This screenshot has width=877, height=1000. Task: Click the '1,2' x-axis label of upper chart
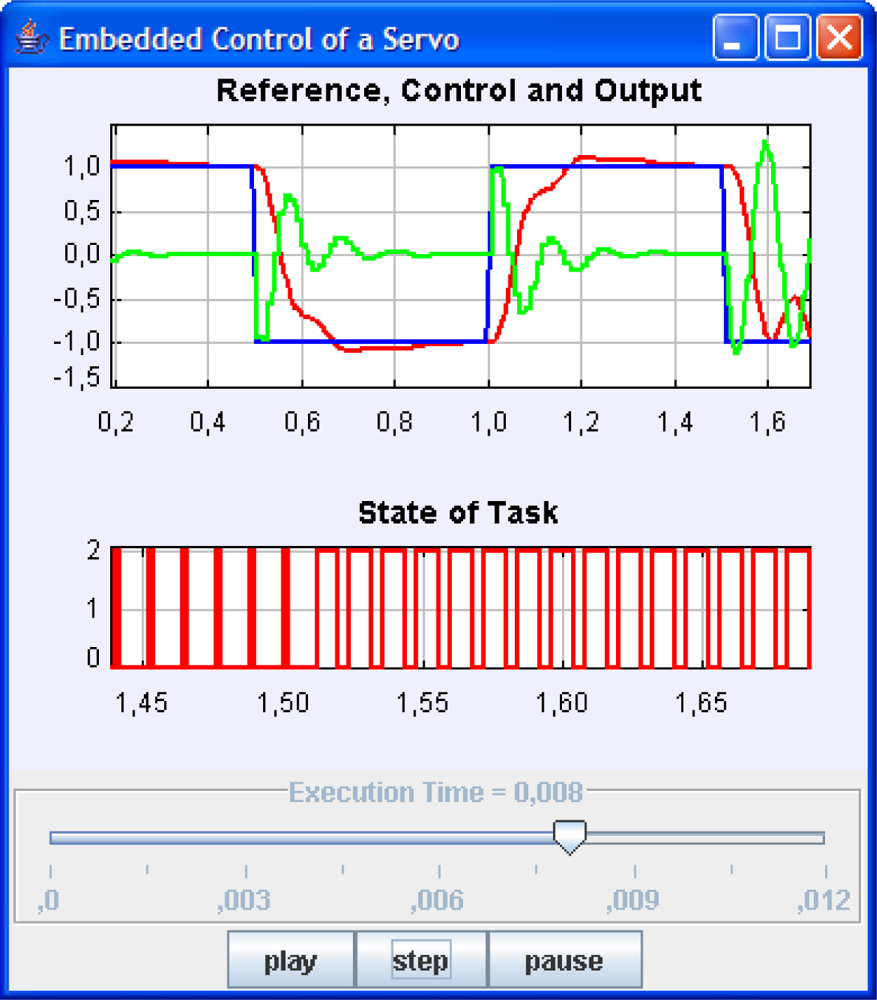pos(580,422)
